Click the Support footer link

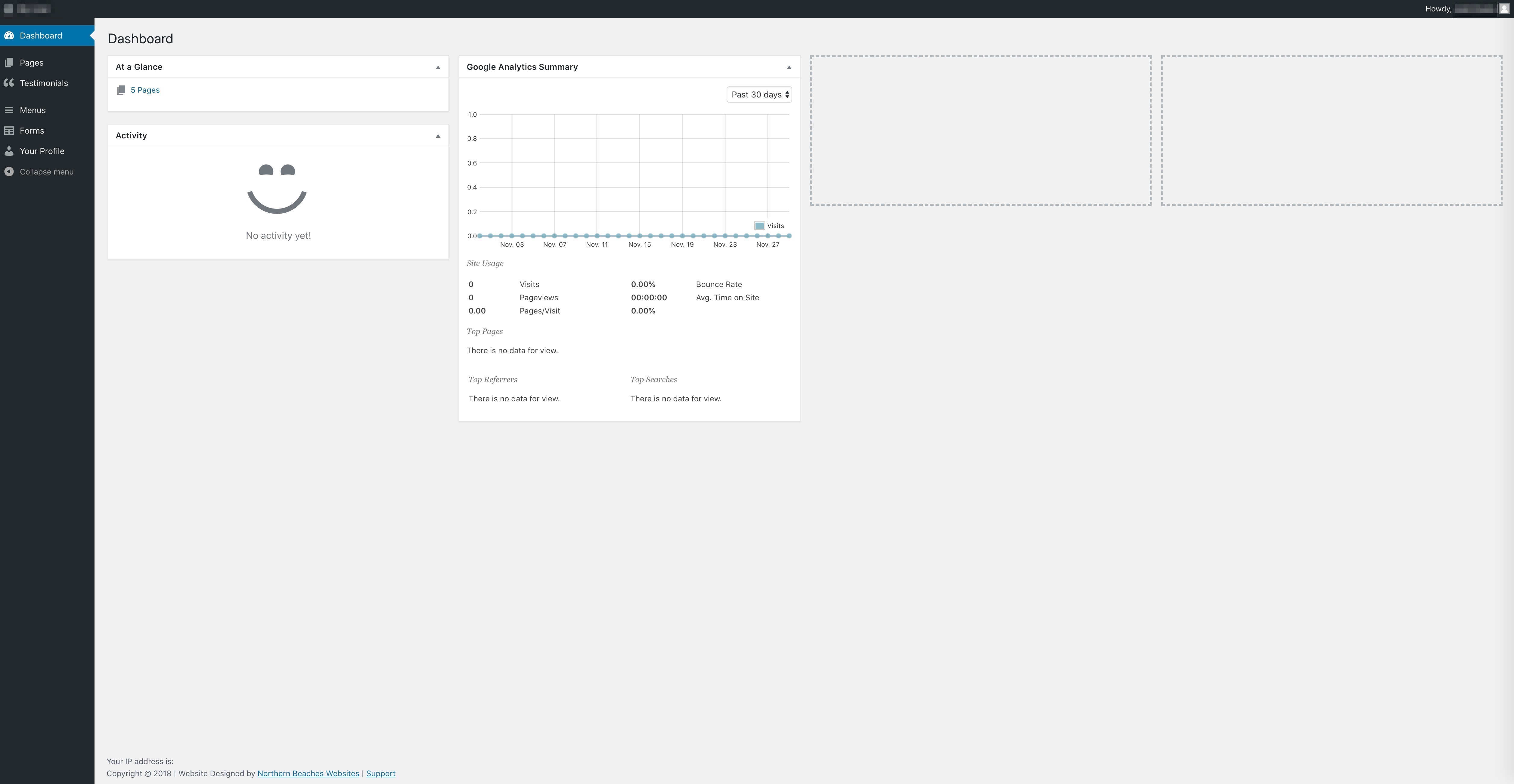coord(380,773)
